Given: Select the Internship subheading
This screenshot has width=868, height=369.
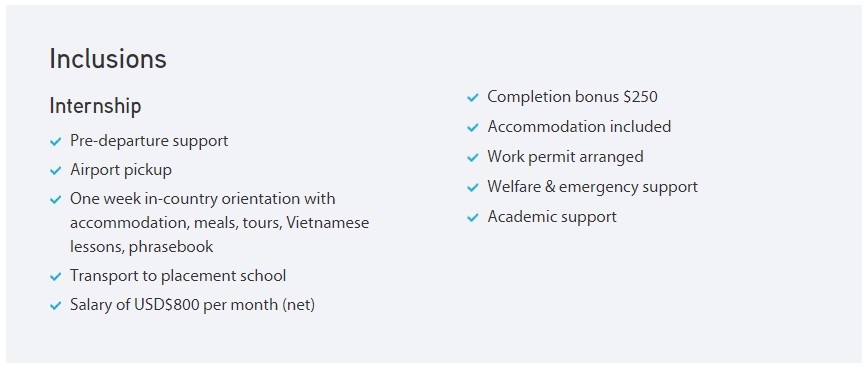Looking at the screenshot, I should 95,106.
